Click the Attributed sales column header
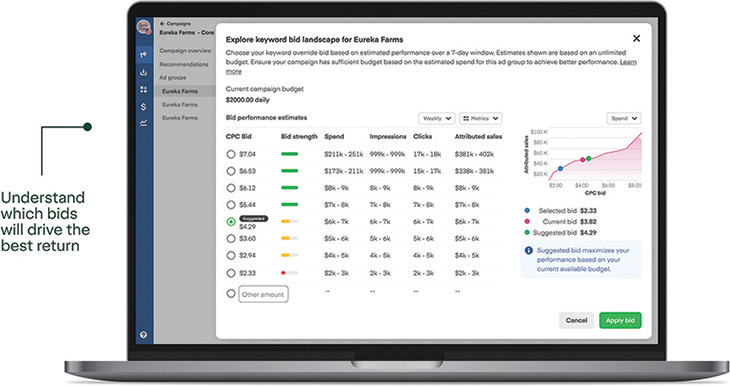The image size is (730, 387). (x=478, y=136)
